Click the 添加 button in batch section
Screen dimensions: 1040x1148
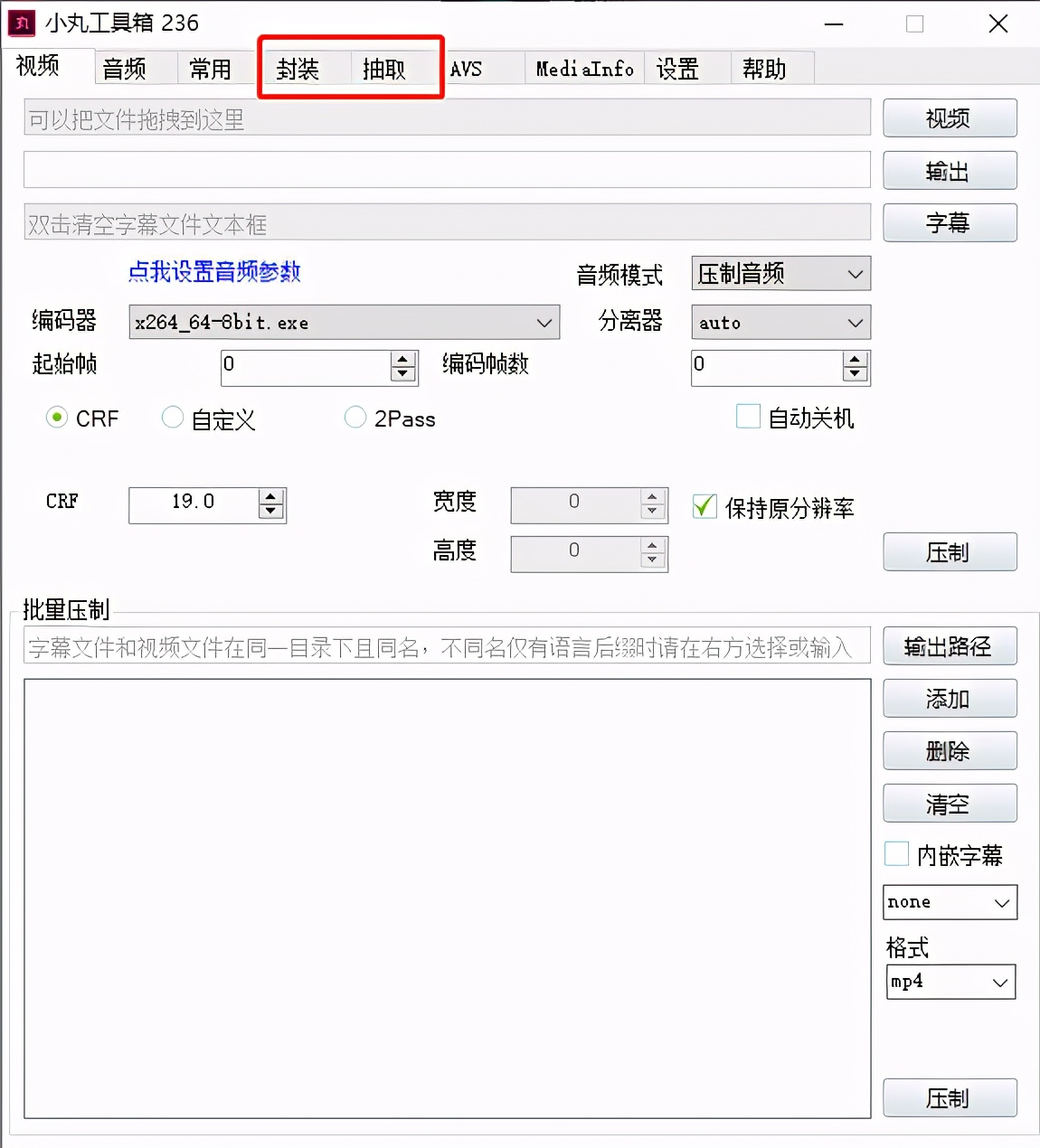pos(950,698)
